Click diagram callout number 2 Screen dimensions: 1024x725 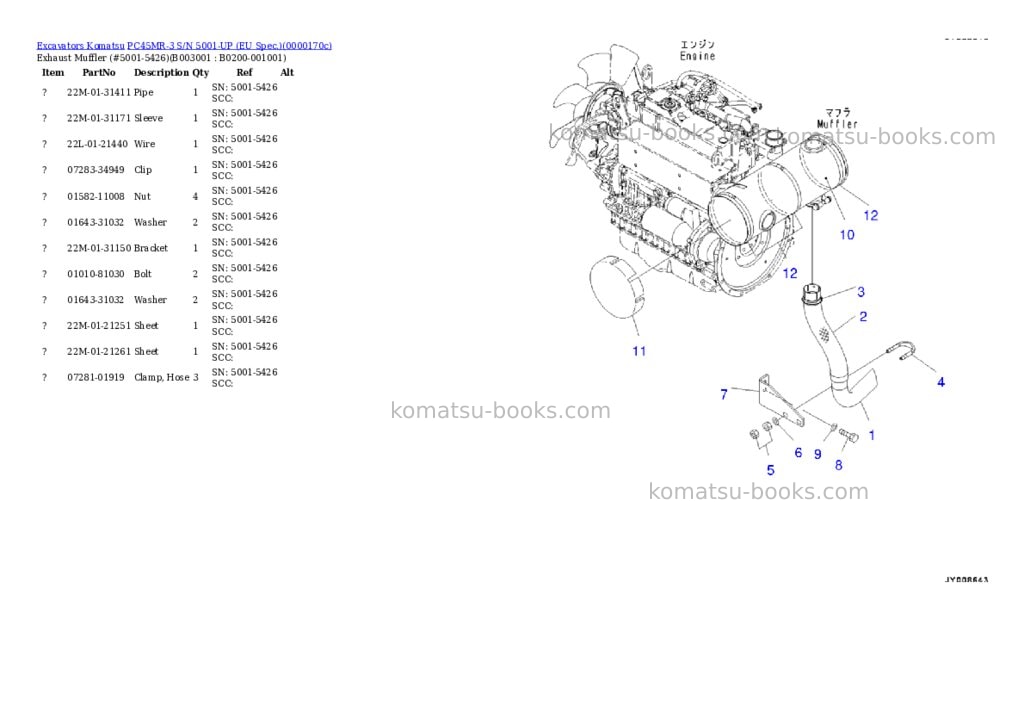tap(863, 317)
